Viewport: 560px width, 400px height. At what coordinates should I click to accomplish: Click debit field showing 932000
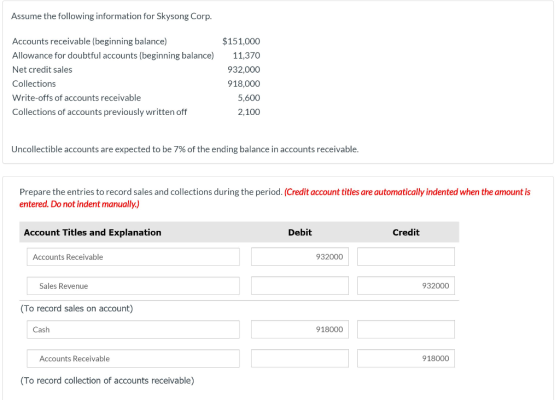point(300,257)
